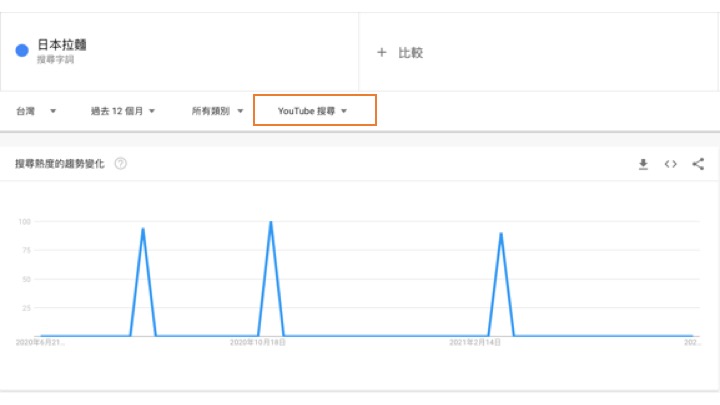Click the 2020年6月21 axis label

[40, 343]
